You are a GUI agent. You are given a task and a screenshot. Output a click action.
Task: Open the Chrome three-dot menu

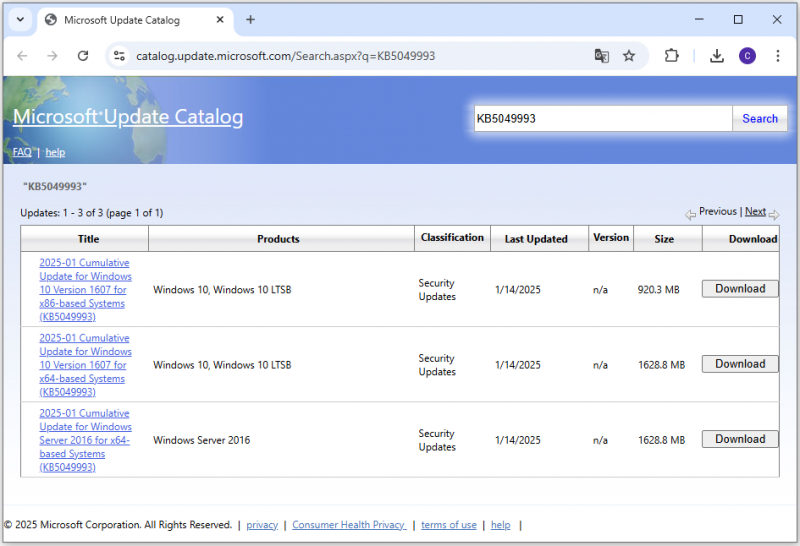pyautogui.click(x=778, y=56)
